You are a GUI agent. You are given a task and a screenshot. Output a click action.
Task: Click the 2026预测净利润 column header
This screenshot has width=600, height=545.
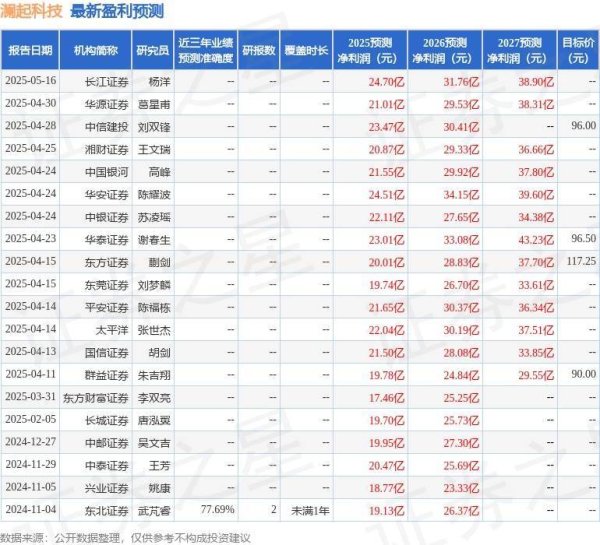(x=445, y=50)
